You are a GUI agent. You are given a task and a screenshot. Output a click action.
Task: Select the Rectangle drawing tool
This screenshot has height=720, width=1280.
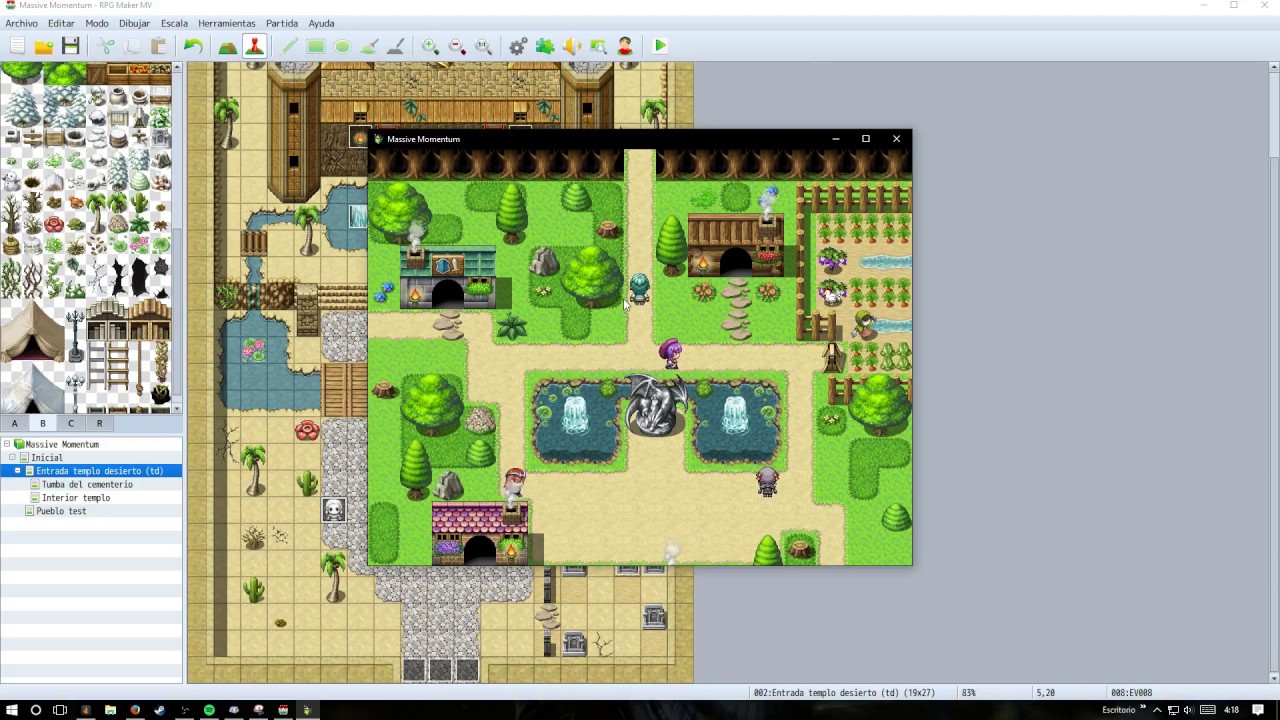(x=316, y=46)
